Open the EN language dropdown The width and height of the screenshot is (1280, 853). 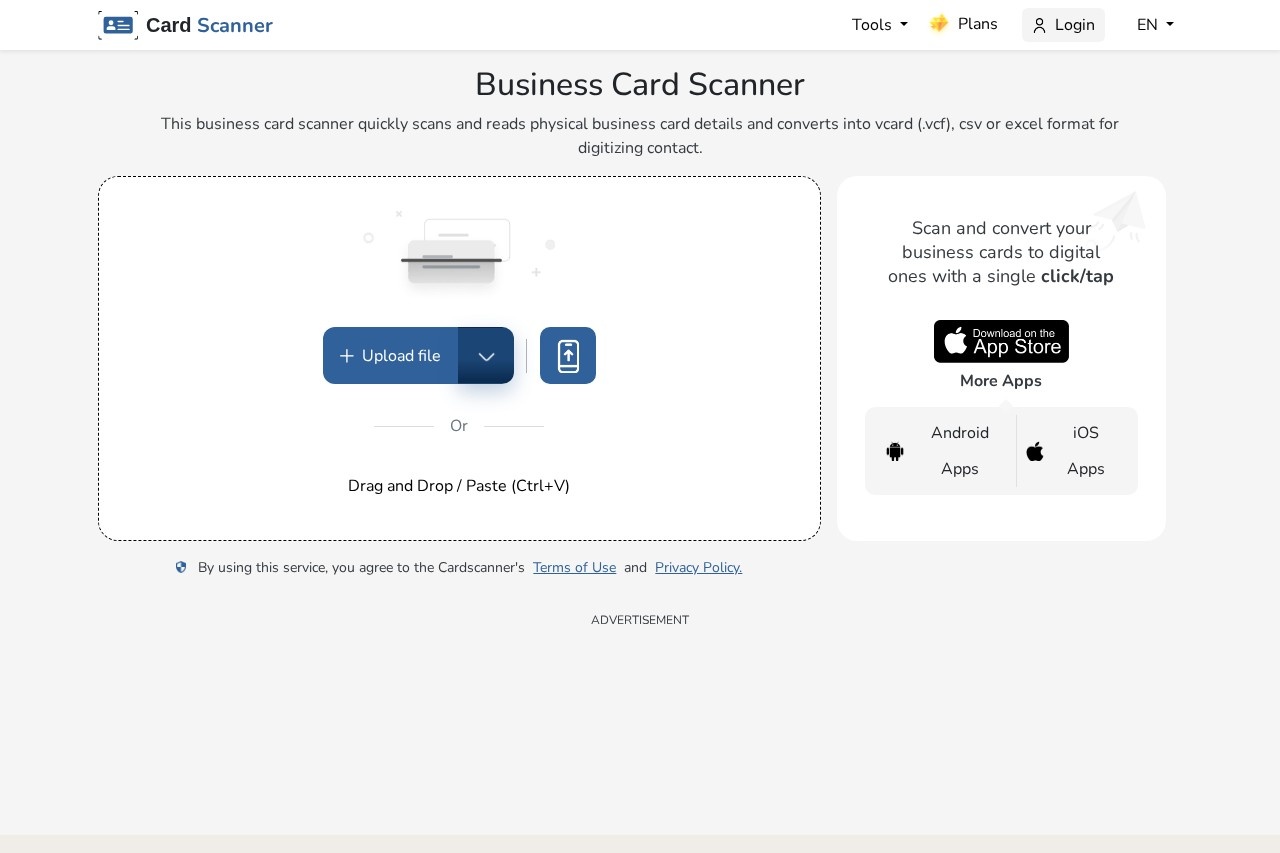tap(1155, 25)
